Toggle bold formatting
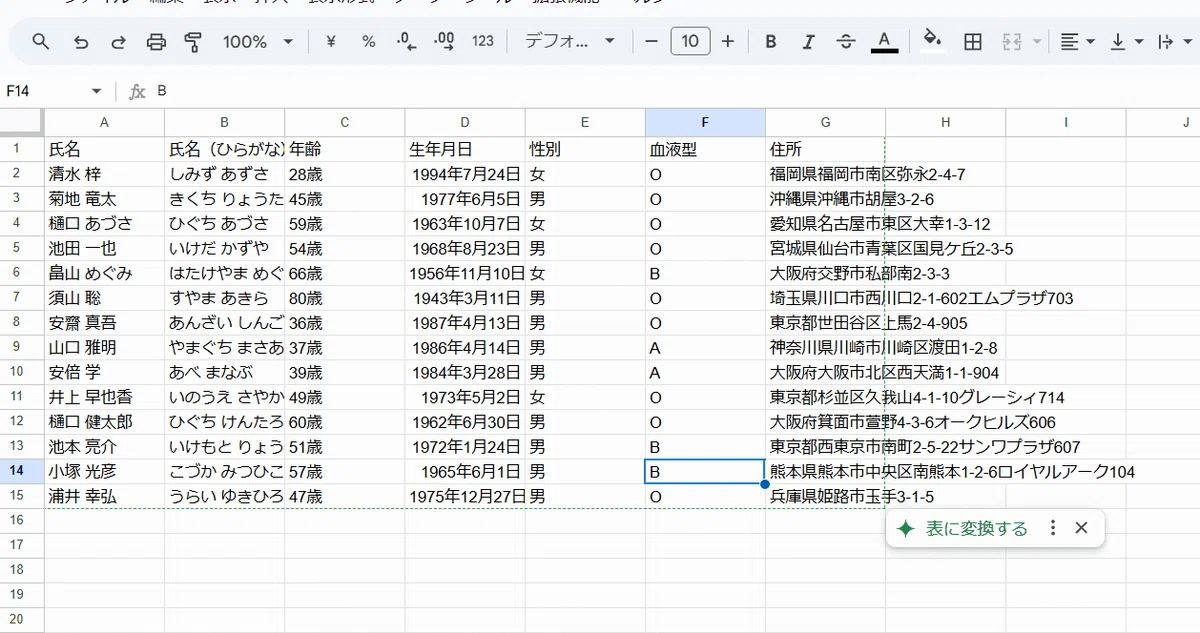Viewport: 1200px width, 633px height. click(771, 42)
